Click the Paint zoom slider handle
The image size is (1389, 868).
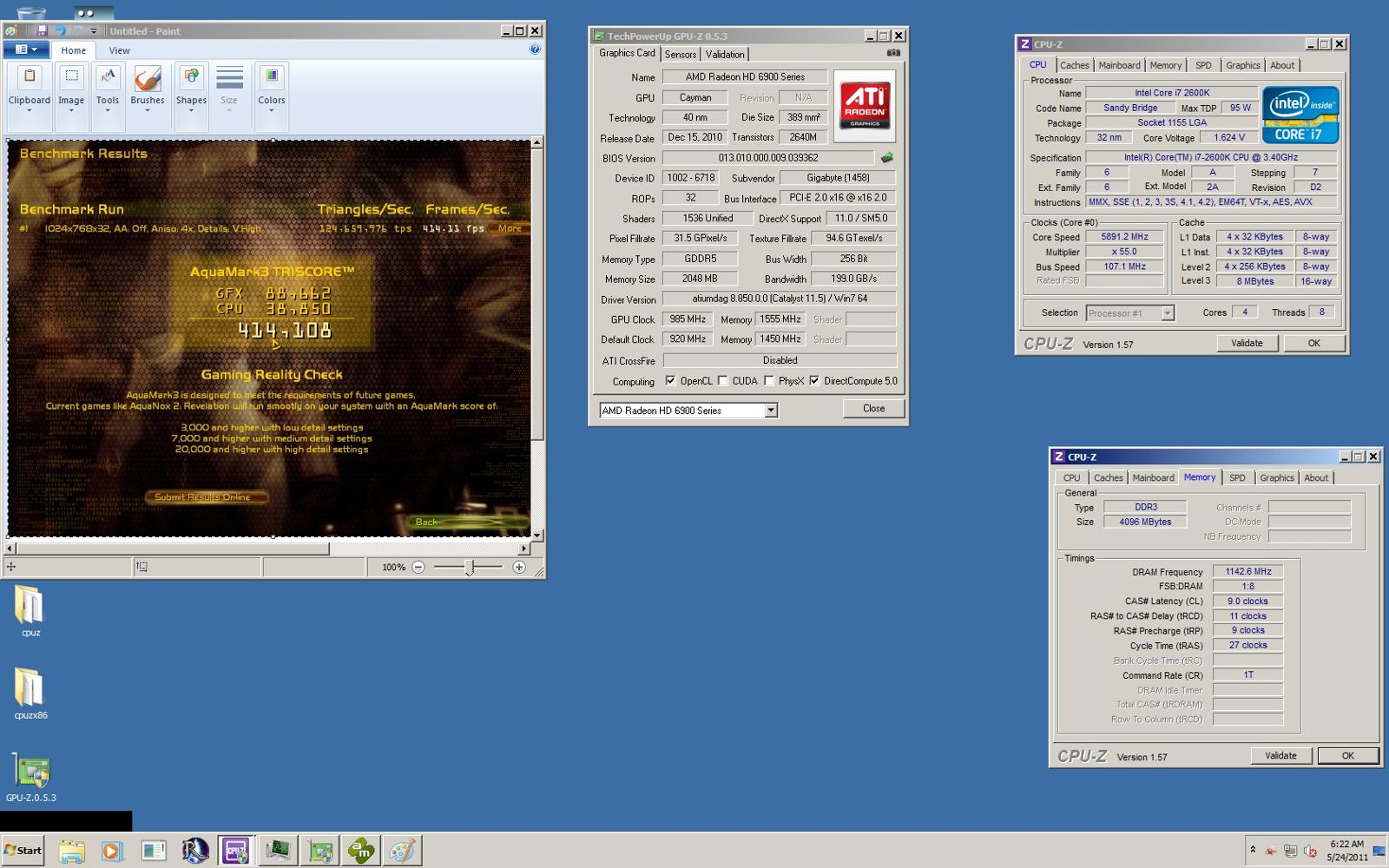tap(469, 568)
